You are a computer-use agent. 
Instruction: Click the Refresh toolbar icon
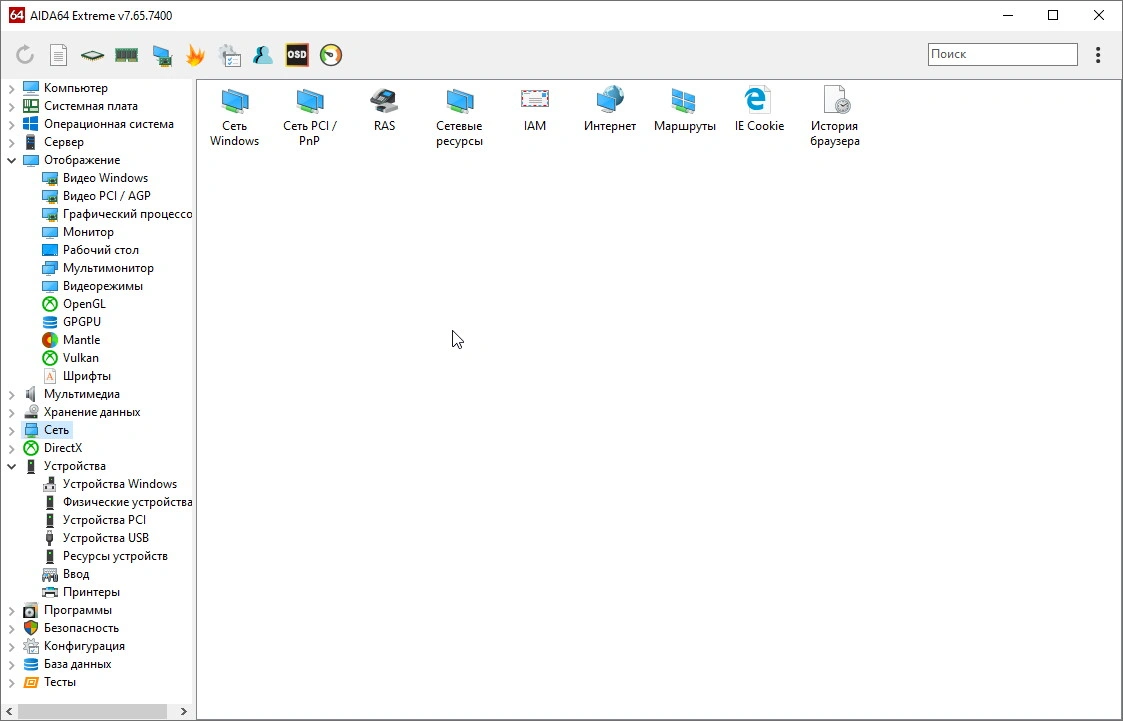point(25,55)
